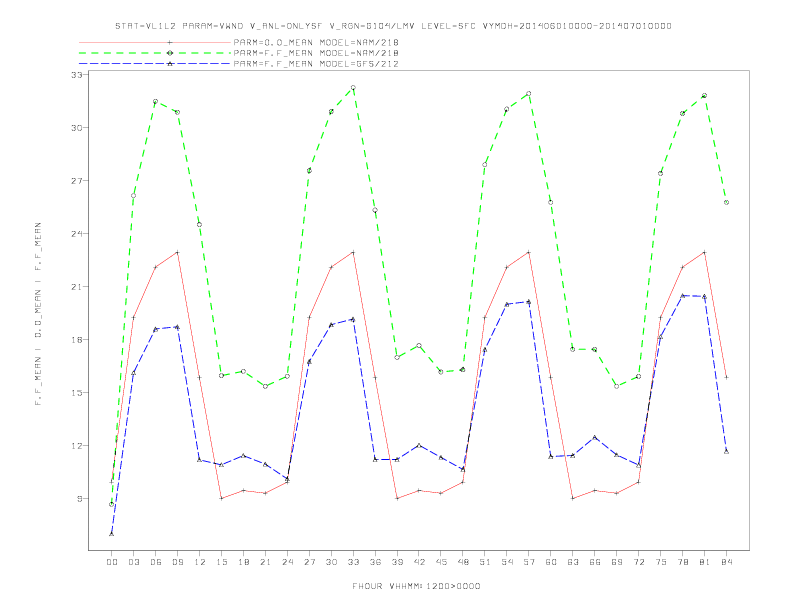Click x-axis forecast hour label 78
The width and height of the screenshot is (792, 612).
[x=682, y=562]
